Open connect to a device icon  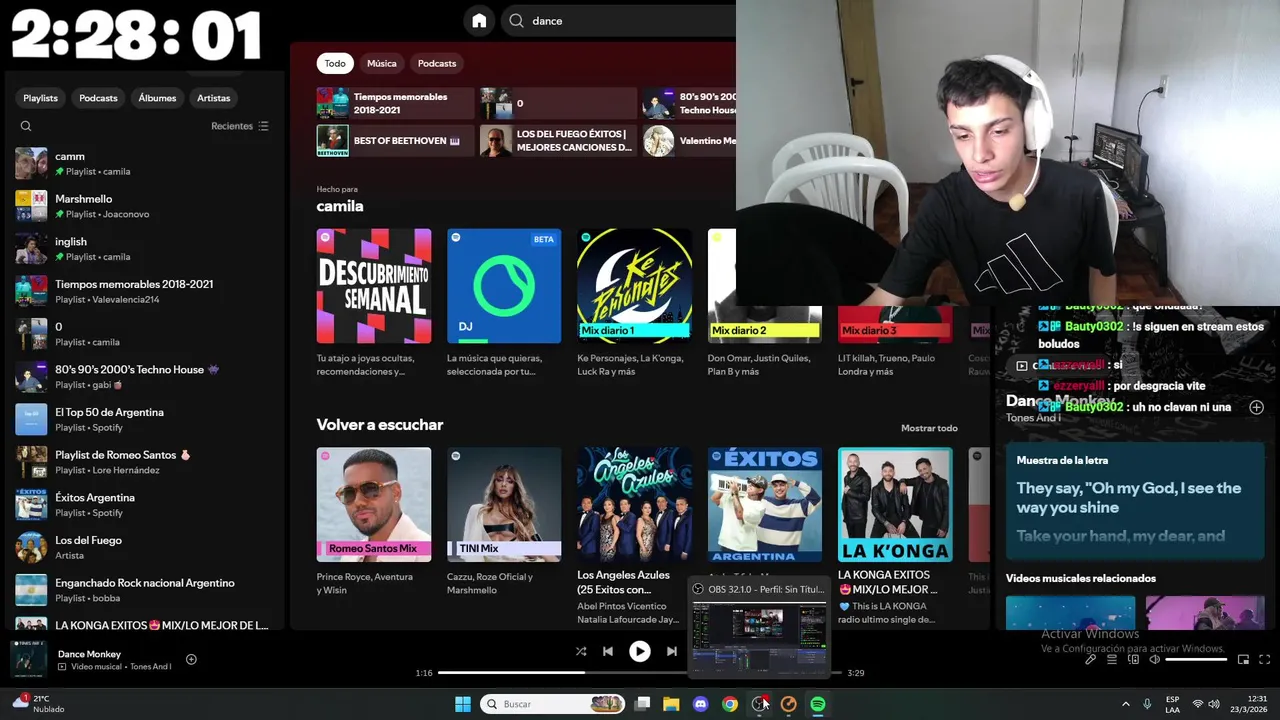coord(1133,659)
